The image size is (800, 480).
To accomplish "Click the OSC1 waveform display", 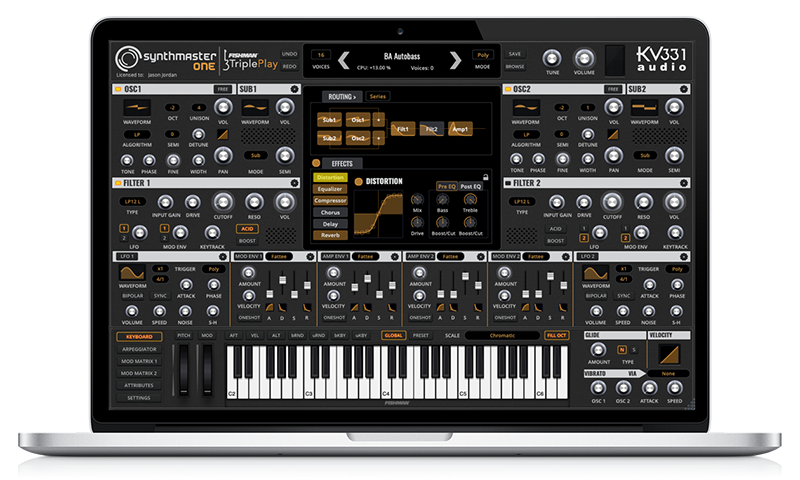I will point(137,108).
